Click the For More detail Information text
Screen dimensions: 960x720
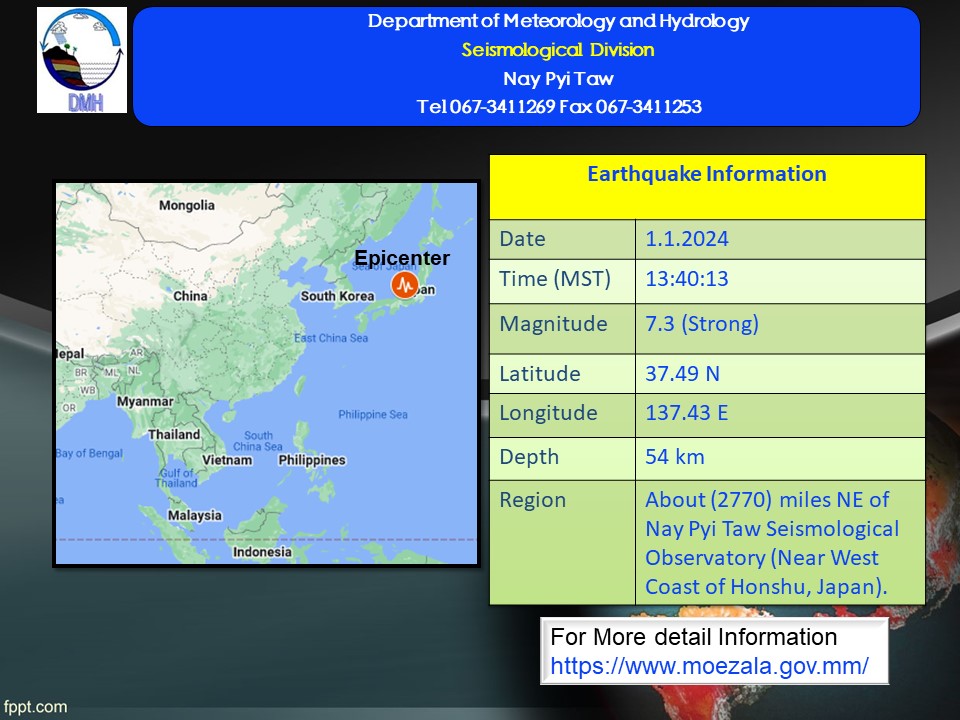(694, 638)
